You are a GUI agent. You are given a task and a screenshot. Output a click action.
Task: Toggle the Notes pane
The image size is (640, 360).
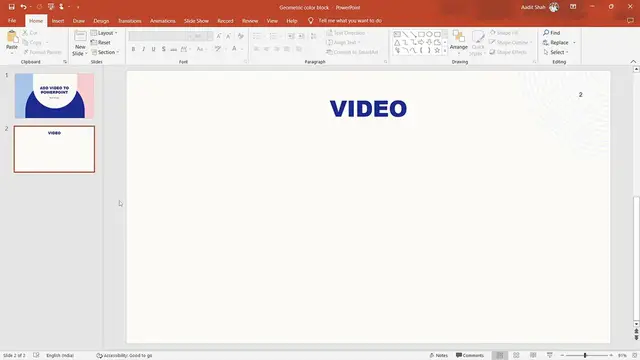(x=439, y=356)
